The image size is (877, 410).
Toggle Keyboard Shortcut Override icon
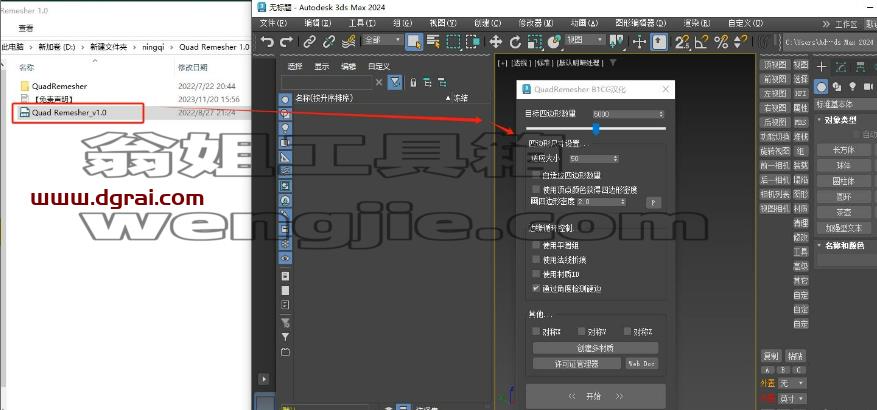659,41
